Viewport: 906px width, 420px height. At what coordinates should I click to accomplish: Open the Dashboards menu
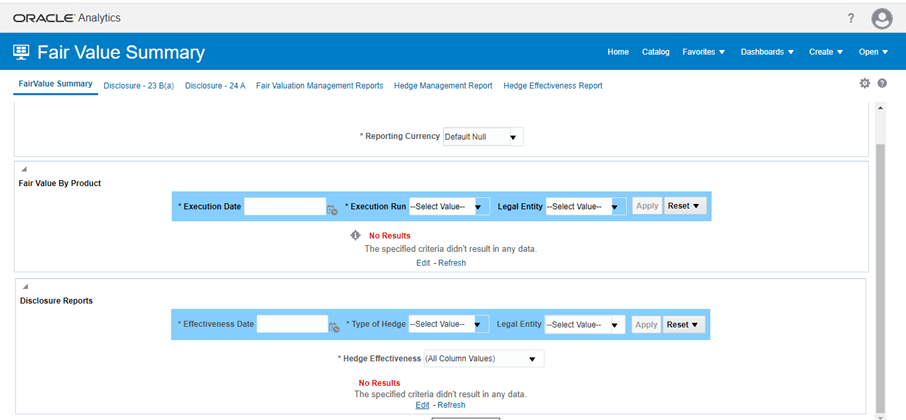767,52
